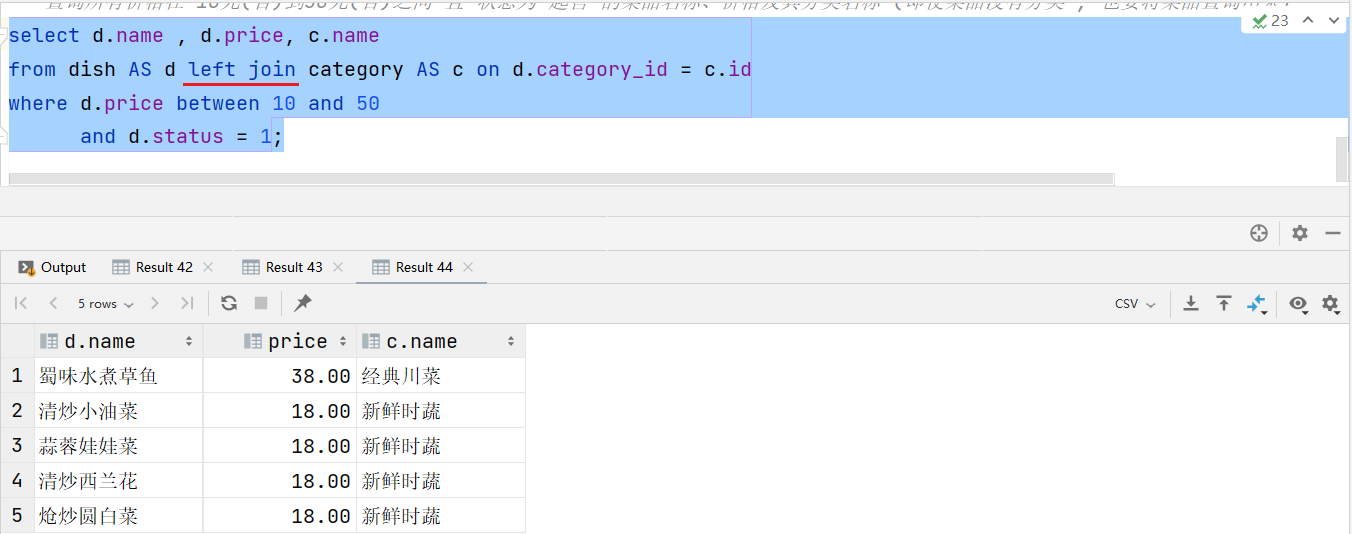Toggle the eye view options icon

coord(1298,303)
